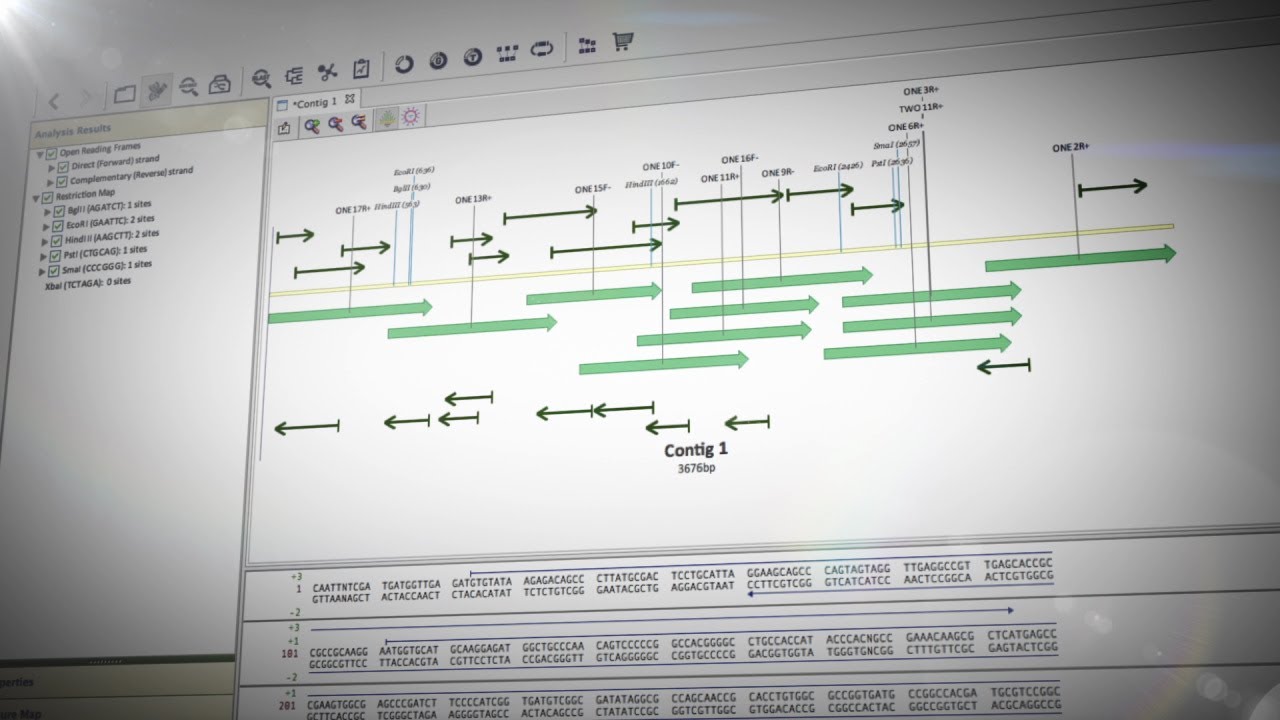Click the clipboard chart icon
Screen dimensions: 1280x720
[x=361, y=69]
